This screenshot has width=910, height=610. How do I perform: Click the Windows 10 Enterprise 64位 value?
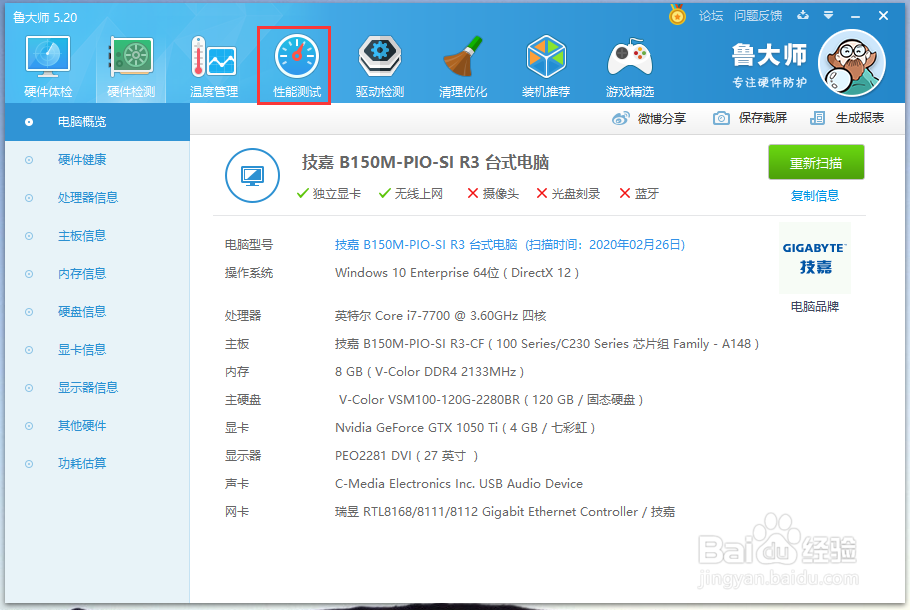coord(457,273)
